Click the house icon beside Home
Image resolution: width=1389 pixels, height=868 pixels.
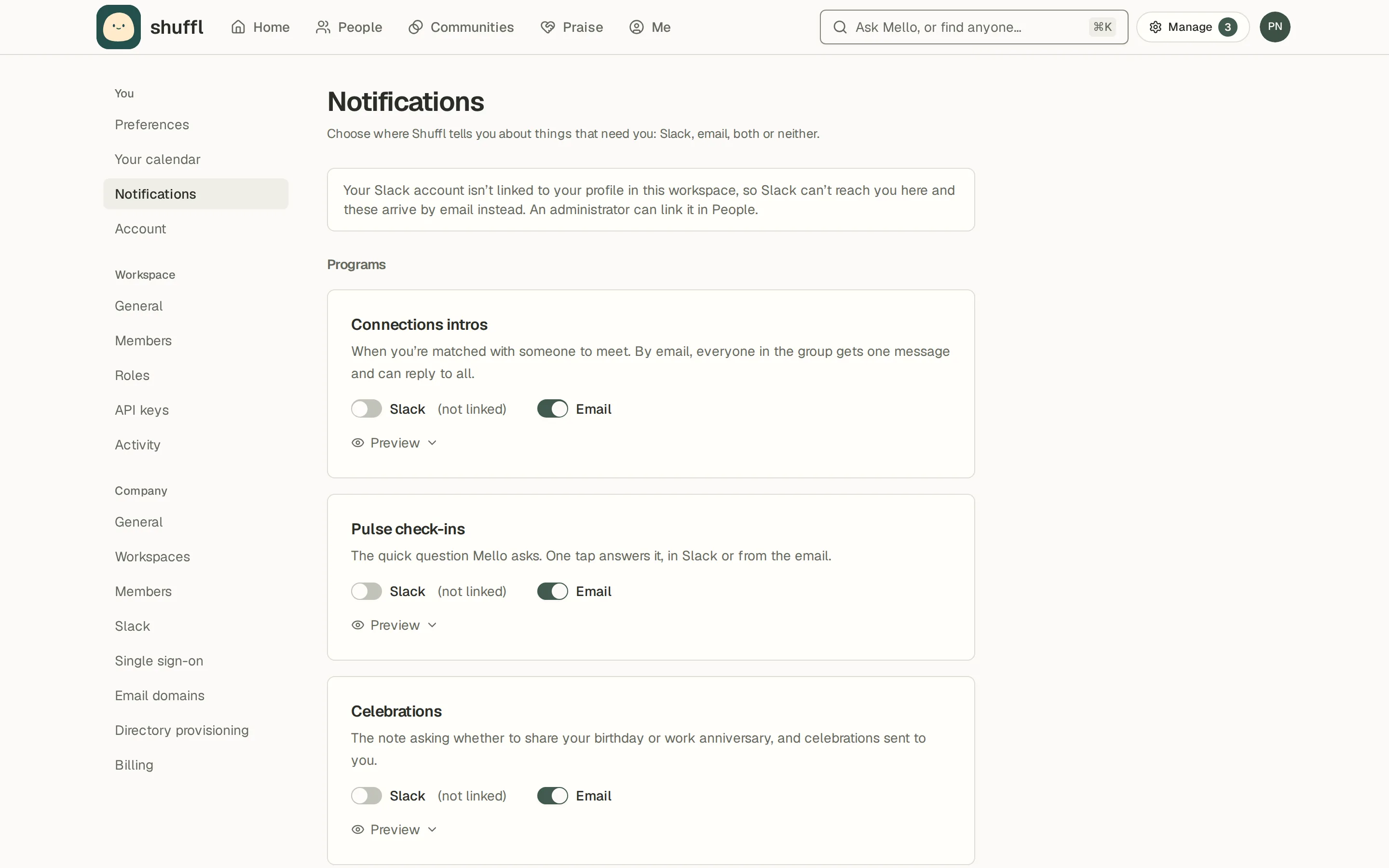pos(238,27)
